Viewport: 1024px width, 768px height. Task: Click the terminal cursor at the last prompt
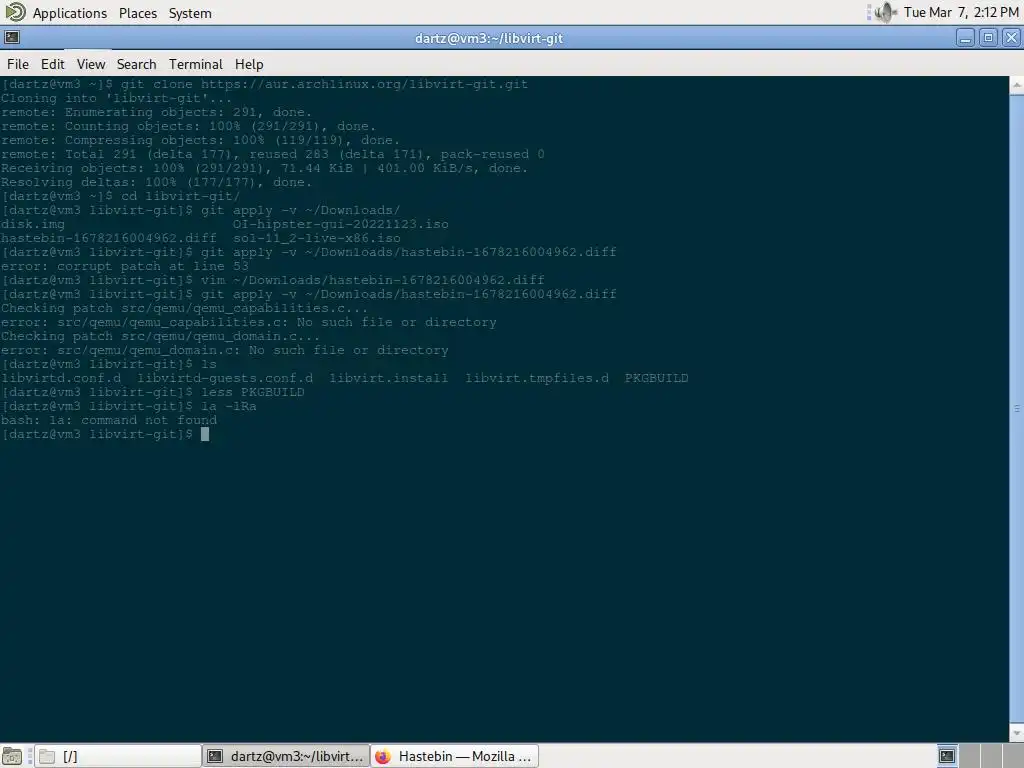205,434
